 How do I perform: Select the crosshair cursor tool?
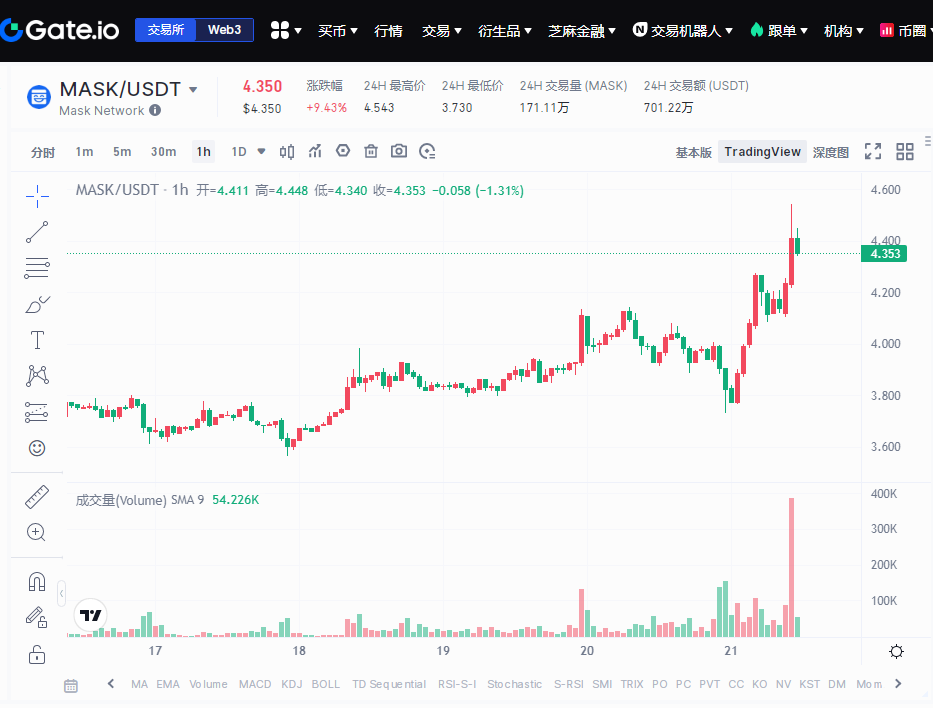tap(37, 196)
